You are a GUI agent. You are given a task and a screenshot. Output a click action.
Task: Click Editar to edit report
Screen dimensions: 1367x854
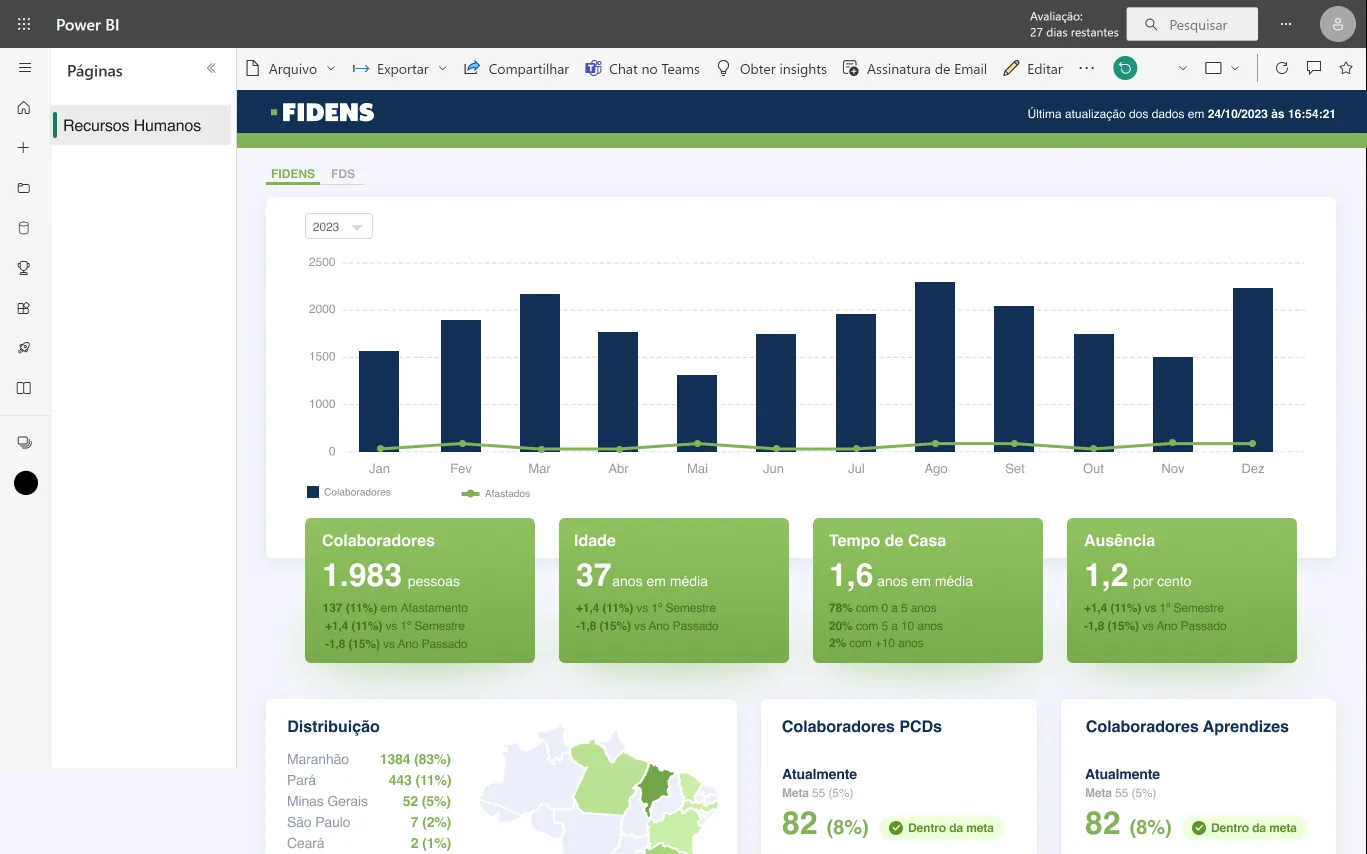coord(1033,69)
